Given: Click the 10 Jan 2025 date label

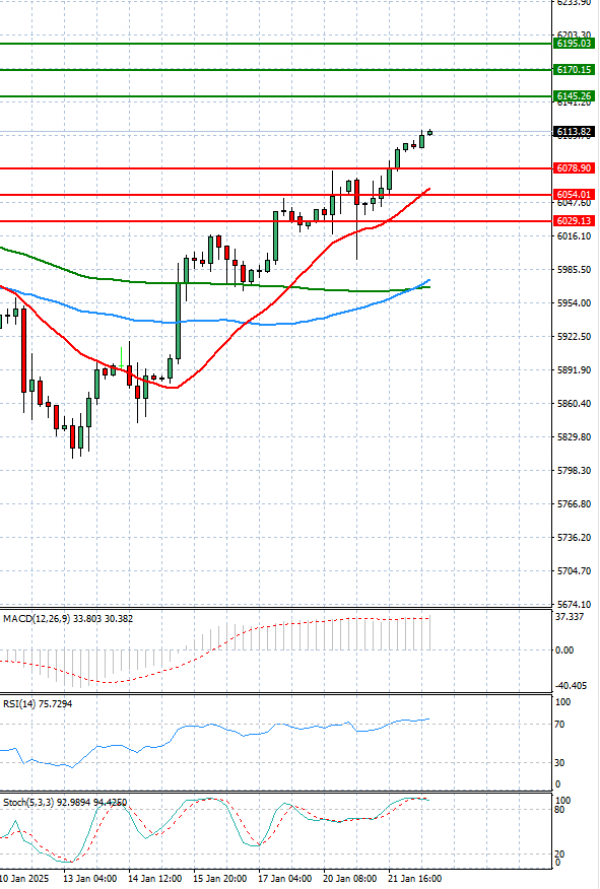Looking at the screenshot, I should 24,878.
